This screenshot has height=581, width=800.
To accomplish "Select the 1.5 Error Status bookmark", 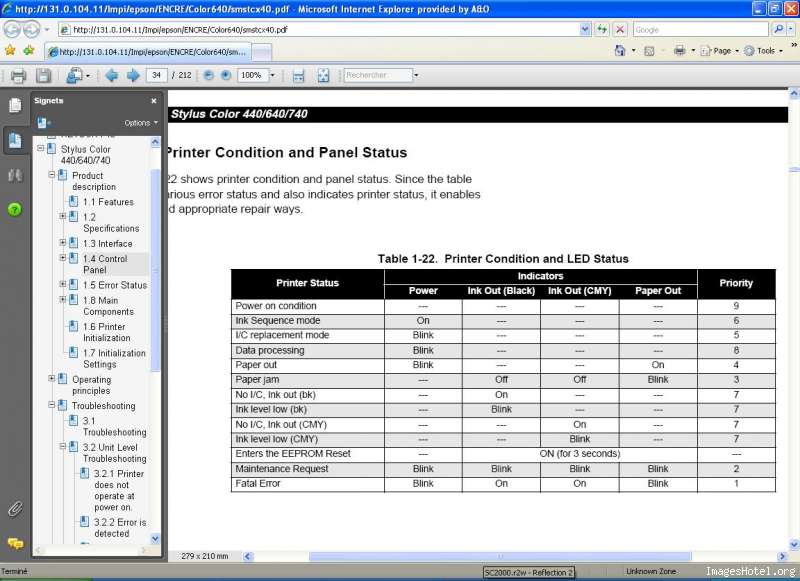I will 115,285.
